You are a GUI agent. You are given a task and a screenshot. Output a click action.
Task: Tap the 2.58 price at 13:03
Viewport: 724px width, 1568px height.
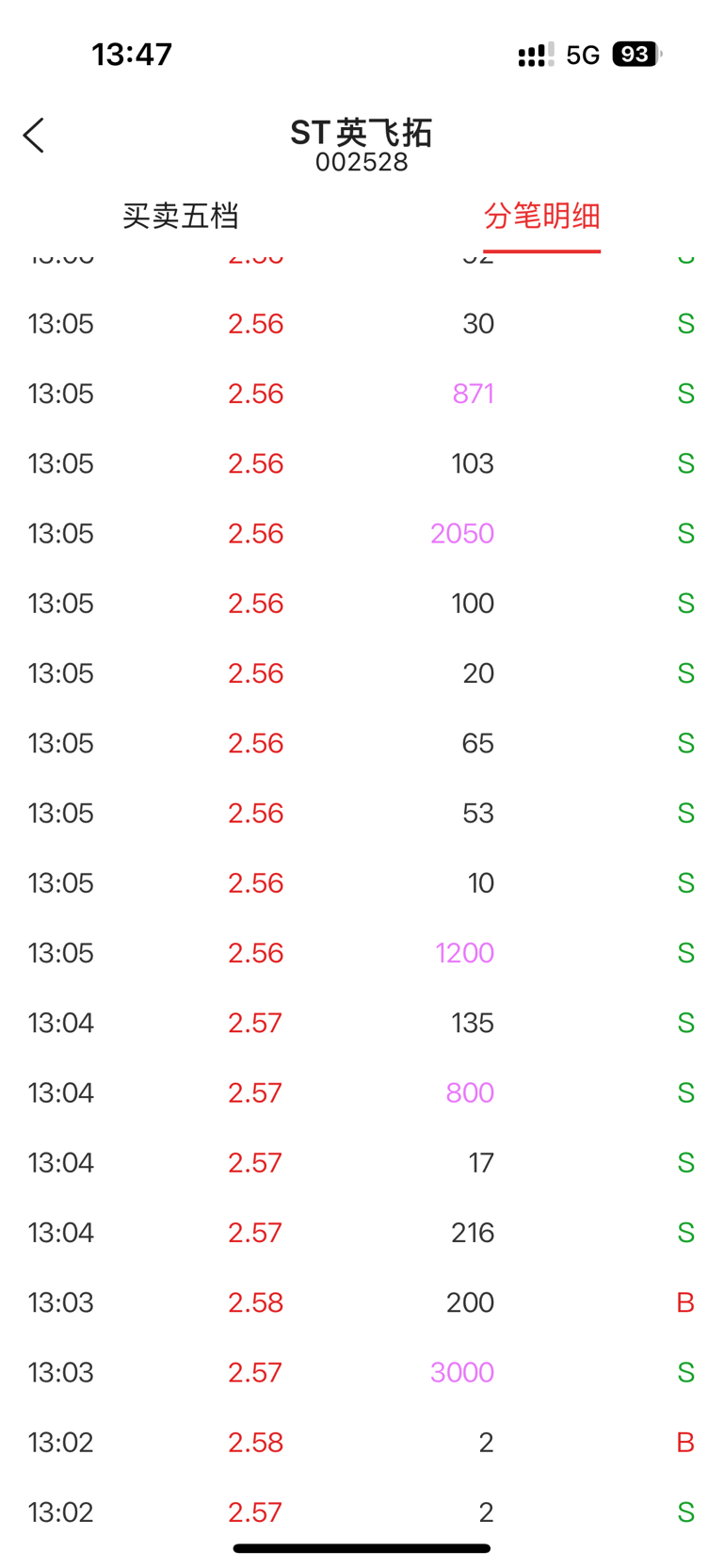pyautogui.click(x=255, y=1302)
